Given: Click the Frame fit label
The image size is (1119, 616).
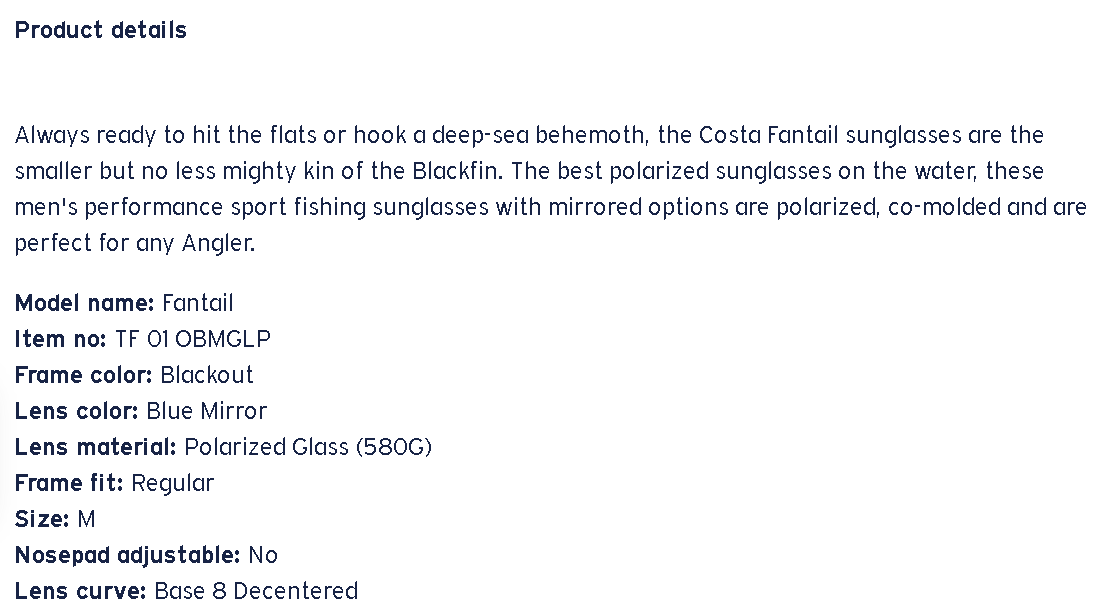Looking at the screenshot, I should coord(69,483).
